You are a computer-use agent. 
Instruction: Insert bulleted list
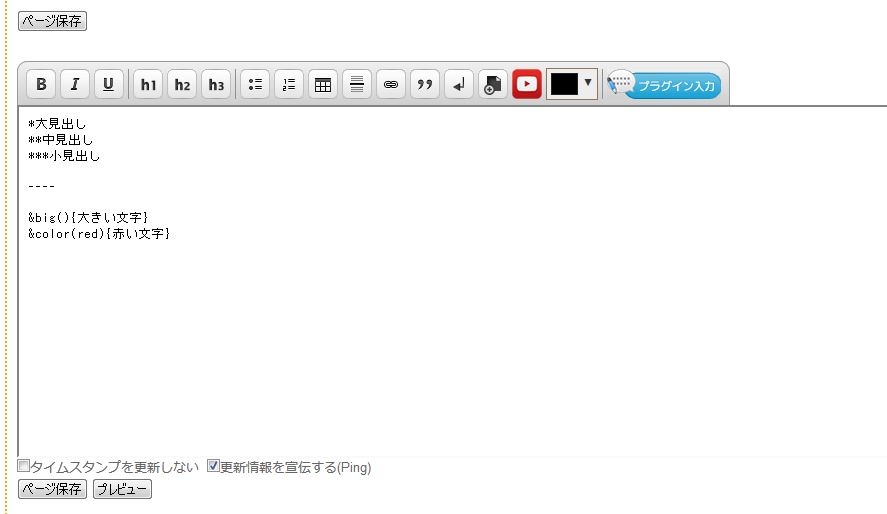point(255,85)
